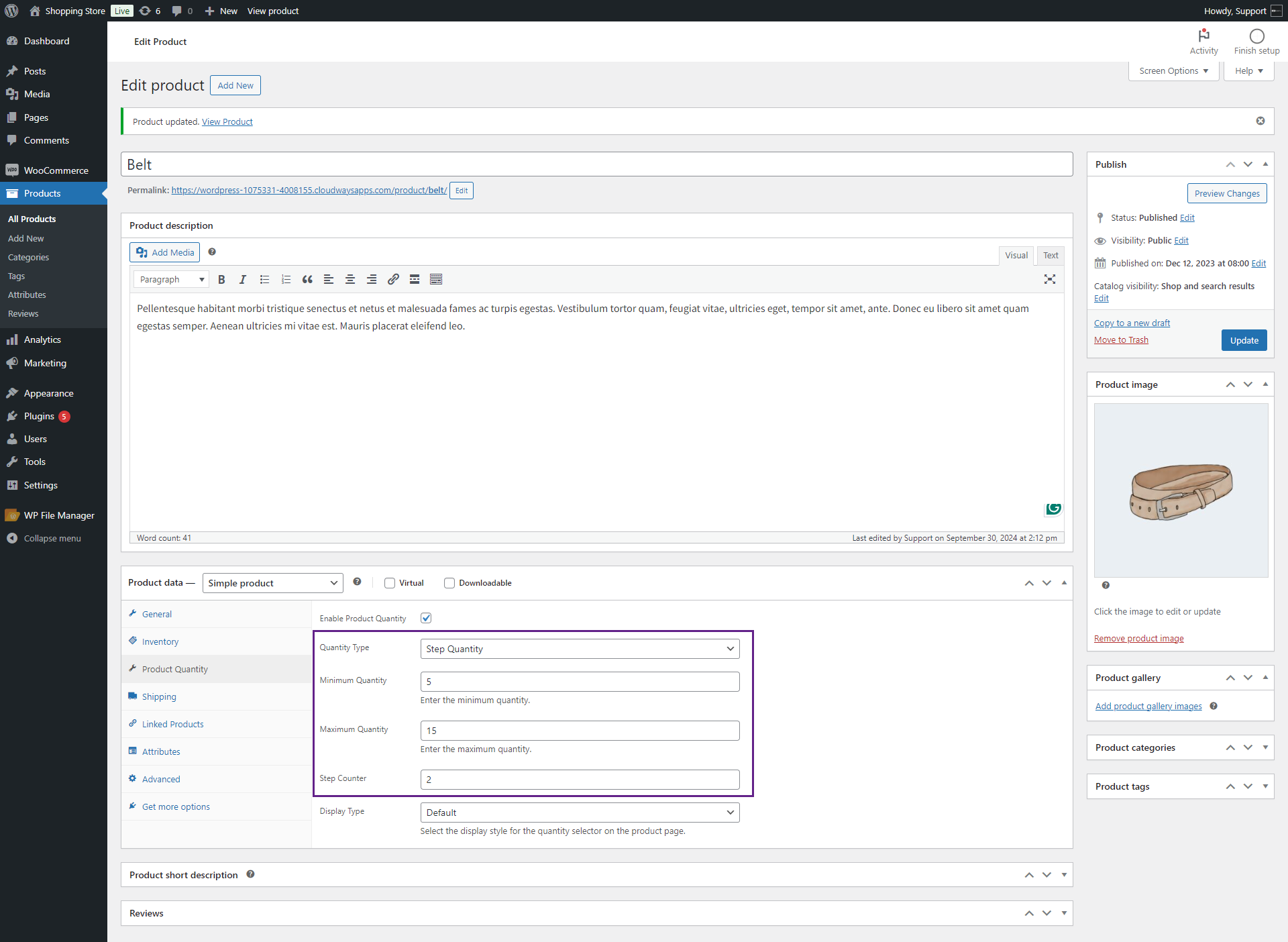Click the Move to Trash link

tap(1121, 340)
